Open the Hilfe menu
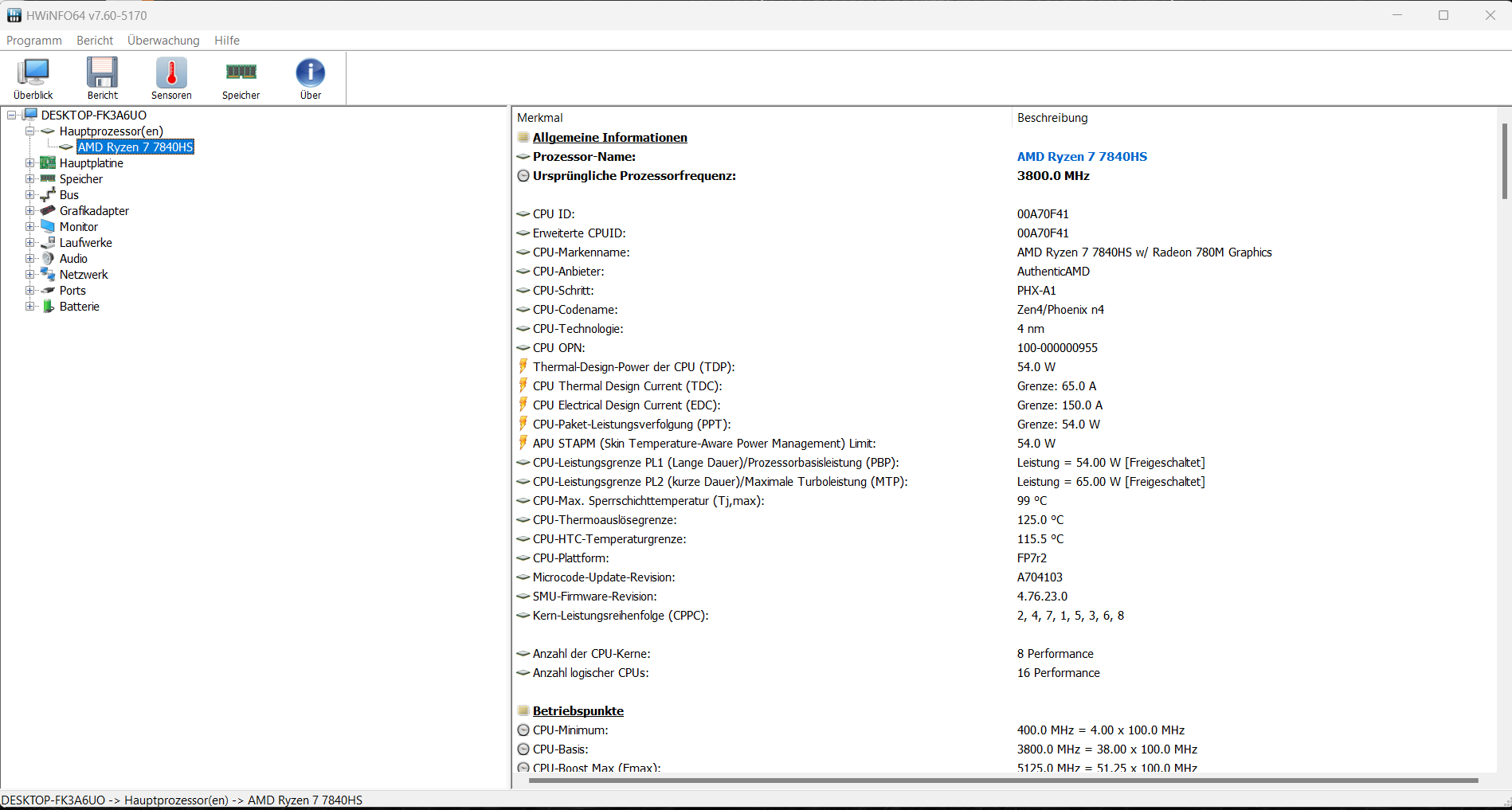Screen dimensions: 1512x810 click(x=227, y=41)
